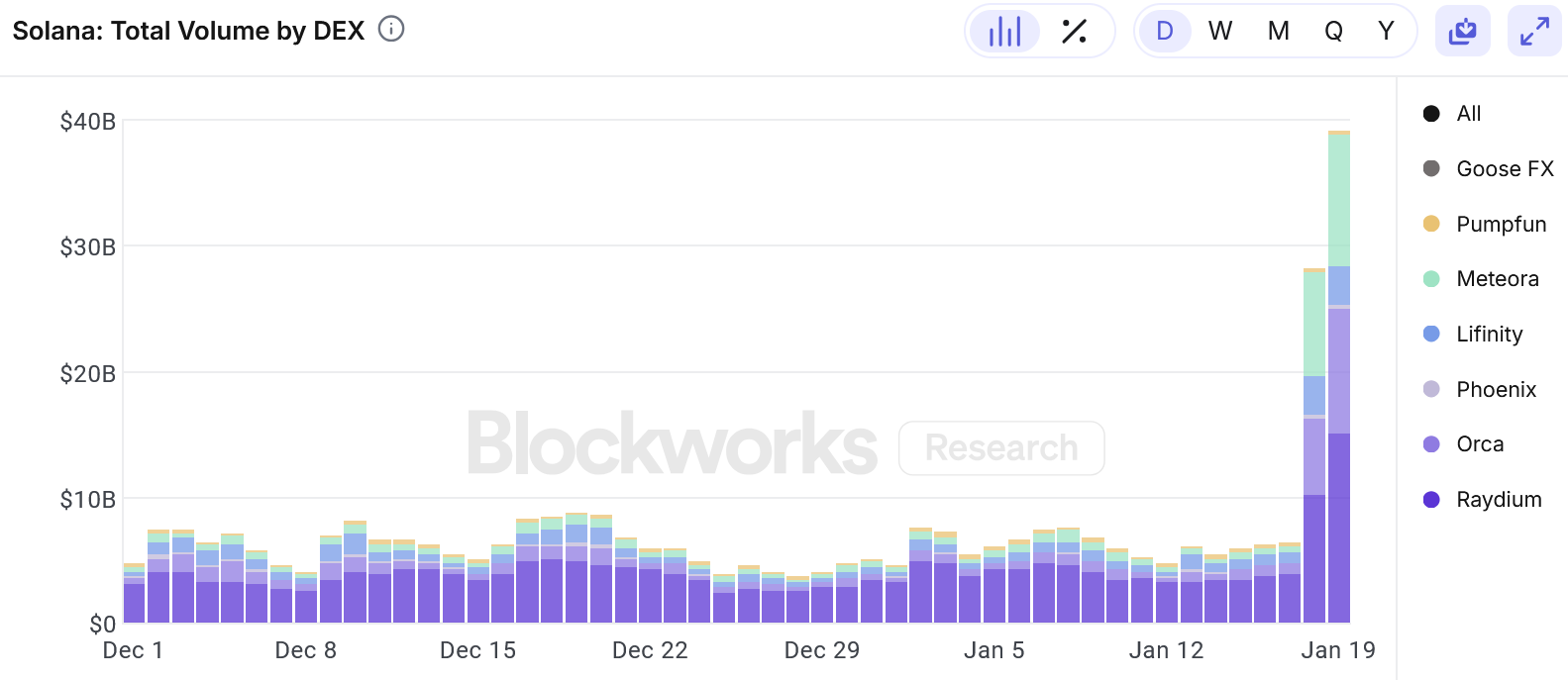1568x680 pixels.
Task: Click the '$20B' y-axis label
Action: click(x=88, y=374)
